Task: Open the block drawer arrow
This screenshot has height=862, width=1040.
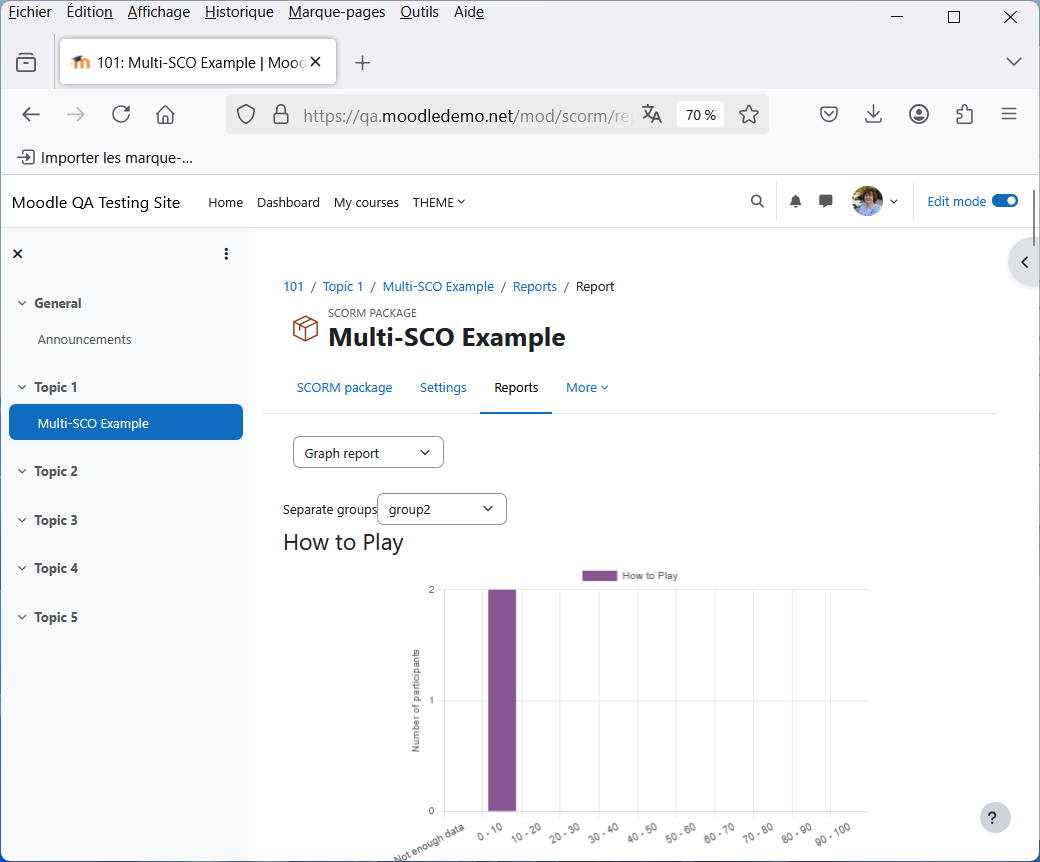Action: point(1025,262)
